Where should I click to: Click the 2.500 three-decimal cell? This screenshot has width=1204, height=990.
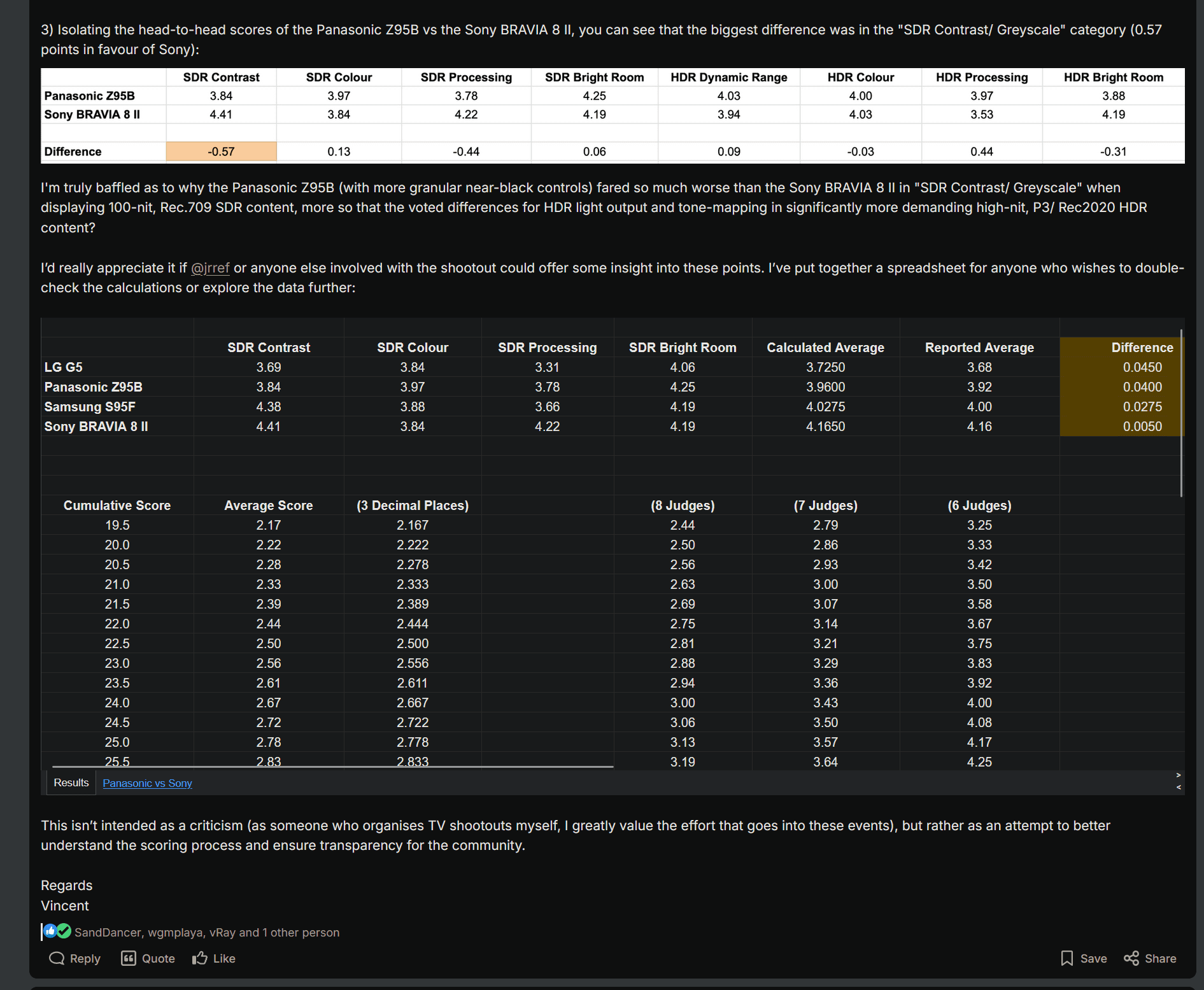(413, 644)
